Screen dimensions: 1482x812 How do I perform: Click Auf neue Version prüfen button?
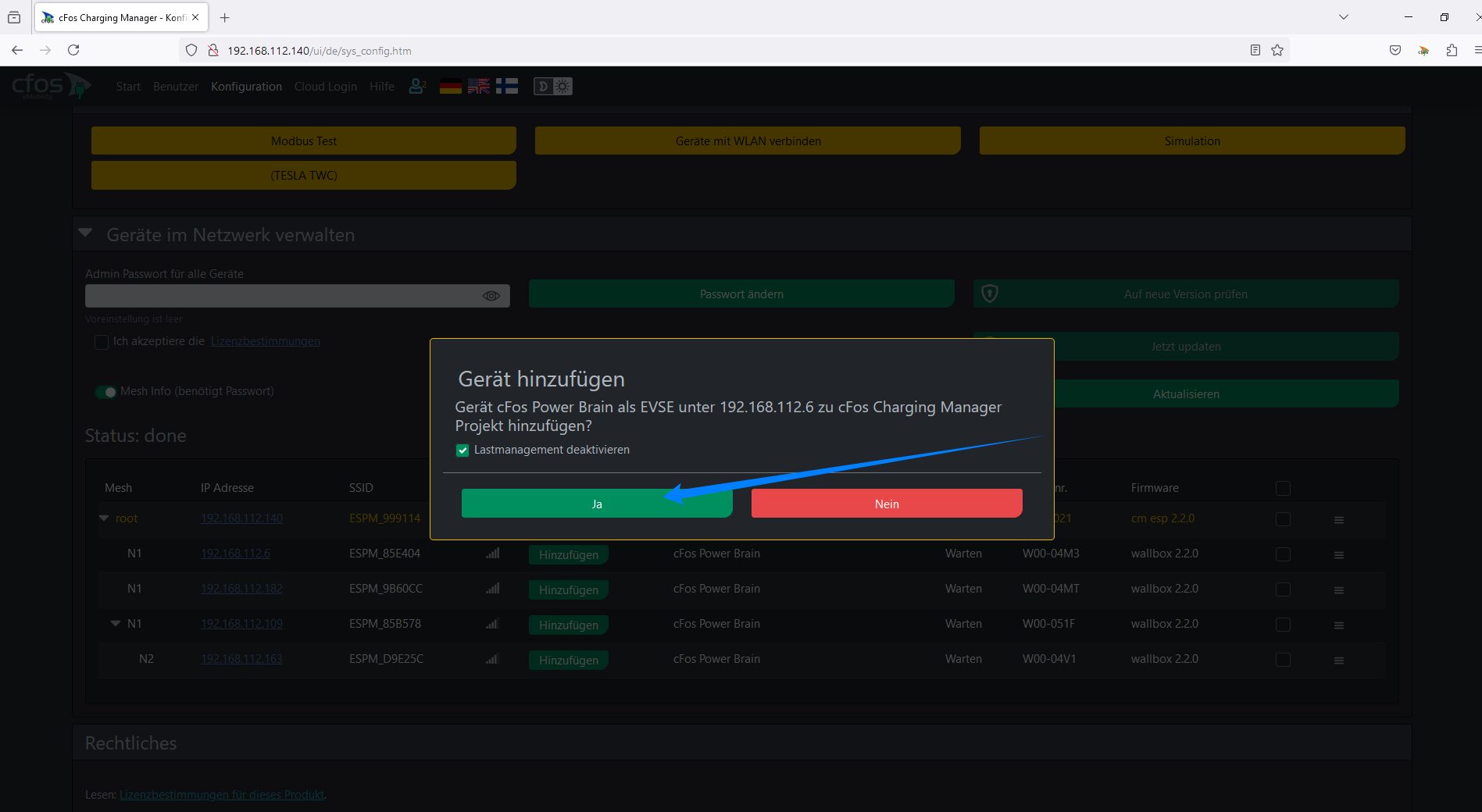click(x=1186, y=294)
